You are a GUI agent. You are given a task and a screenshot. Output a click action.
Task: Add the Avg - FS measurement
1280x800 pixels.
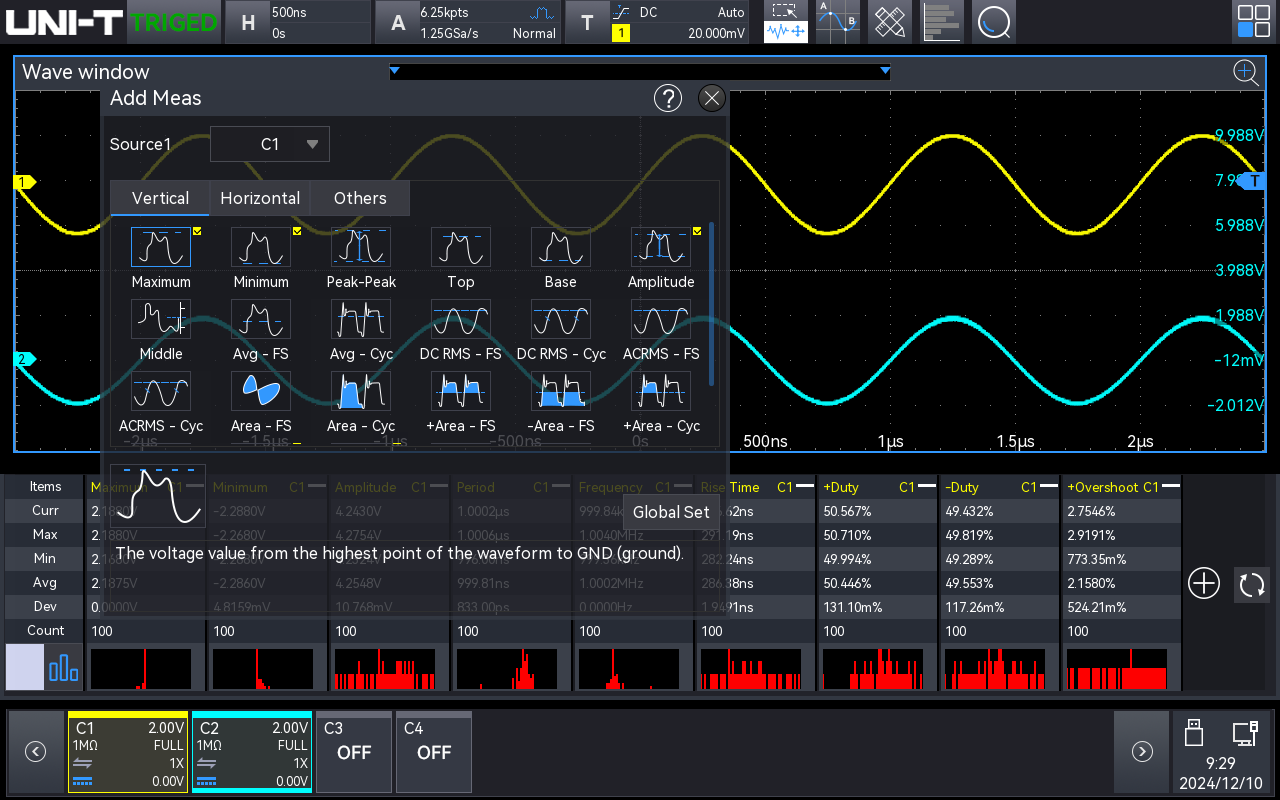[x=261, y=319]
